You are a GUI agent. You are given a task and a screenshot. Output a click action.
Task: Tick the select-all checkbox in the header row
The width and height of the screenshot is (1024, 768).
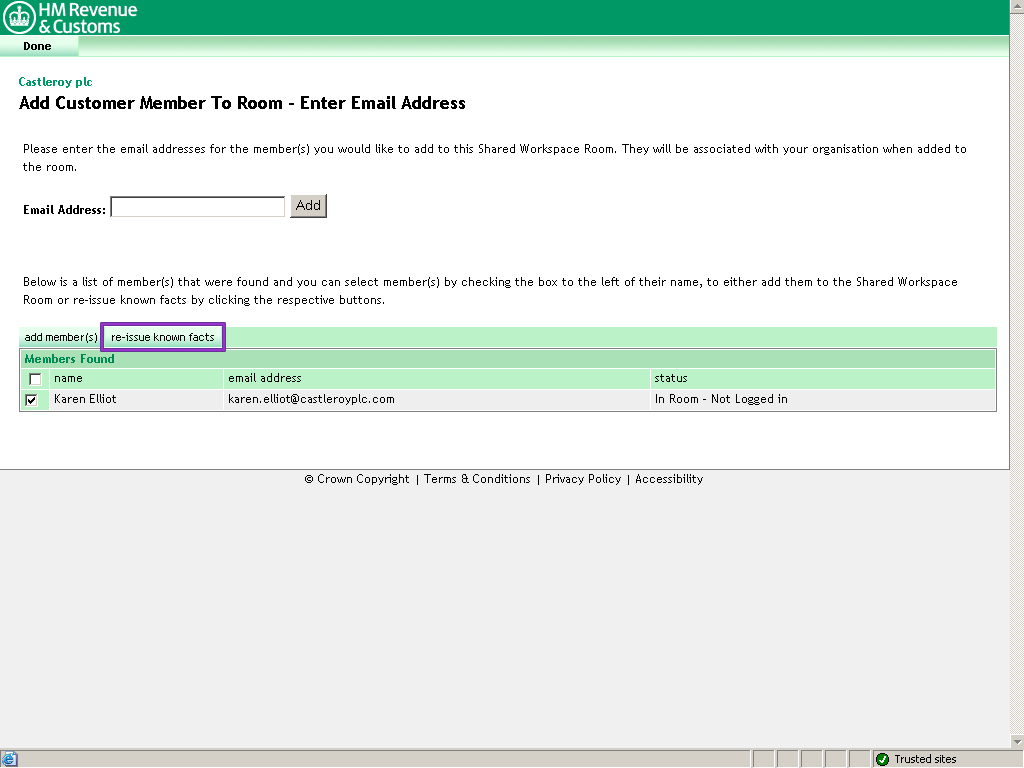point(35,379)
